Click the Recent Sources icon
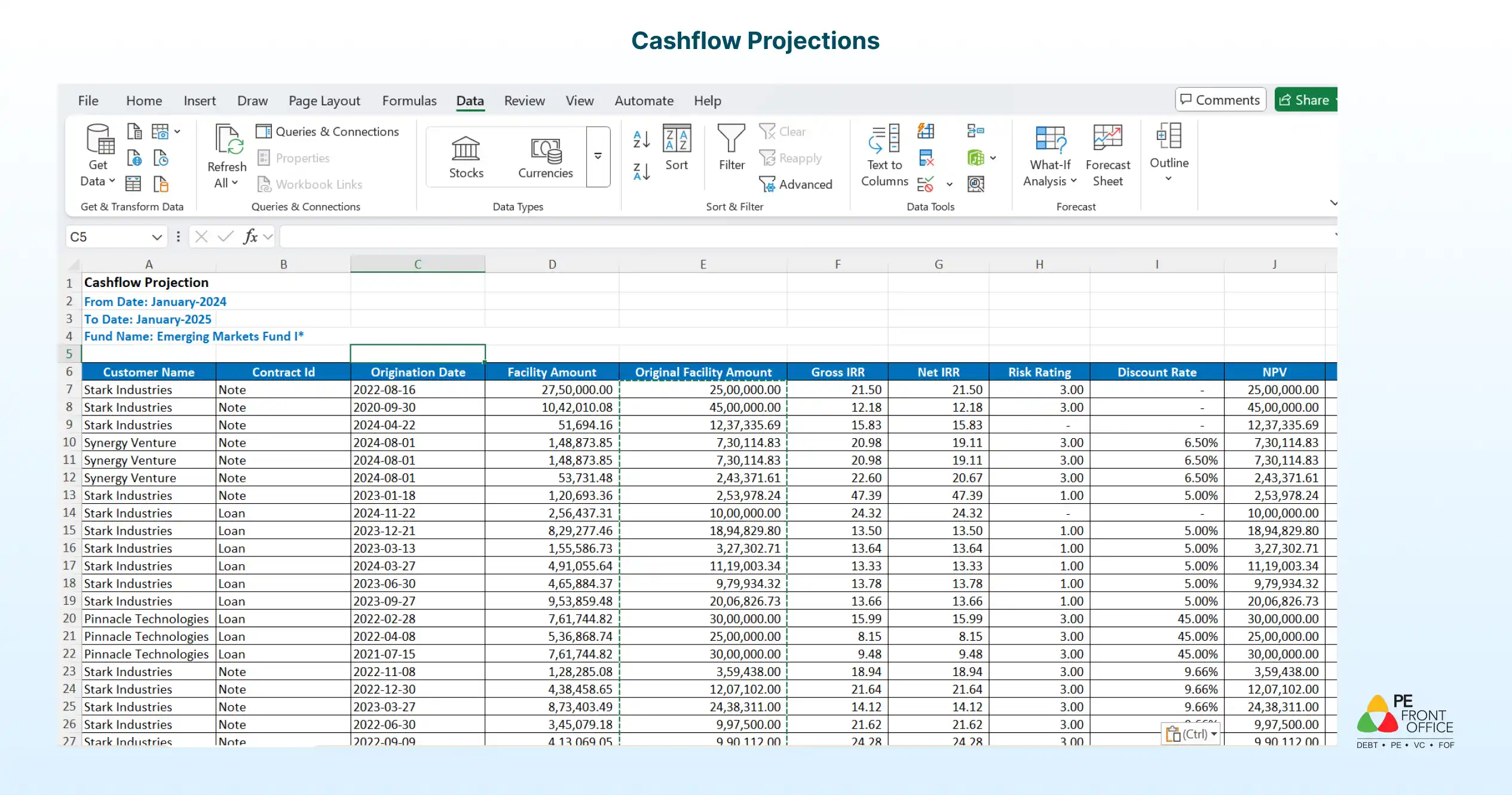 [x=161, y=158]
